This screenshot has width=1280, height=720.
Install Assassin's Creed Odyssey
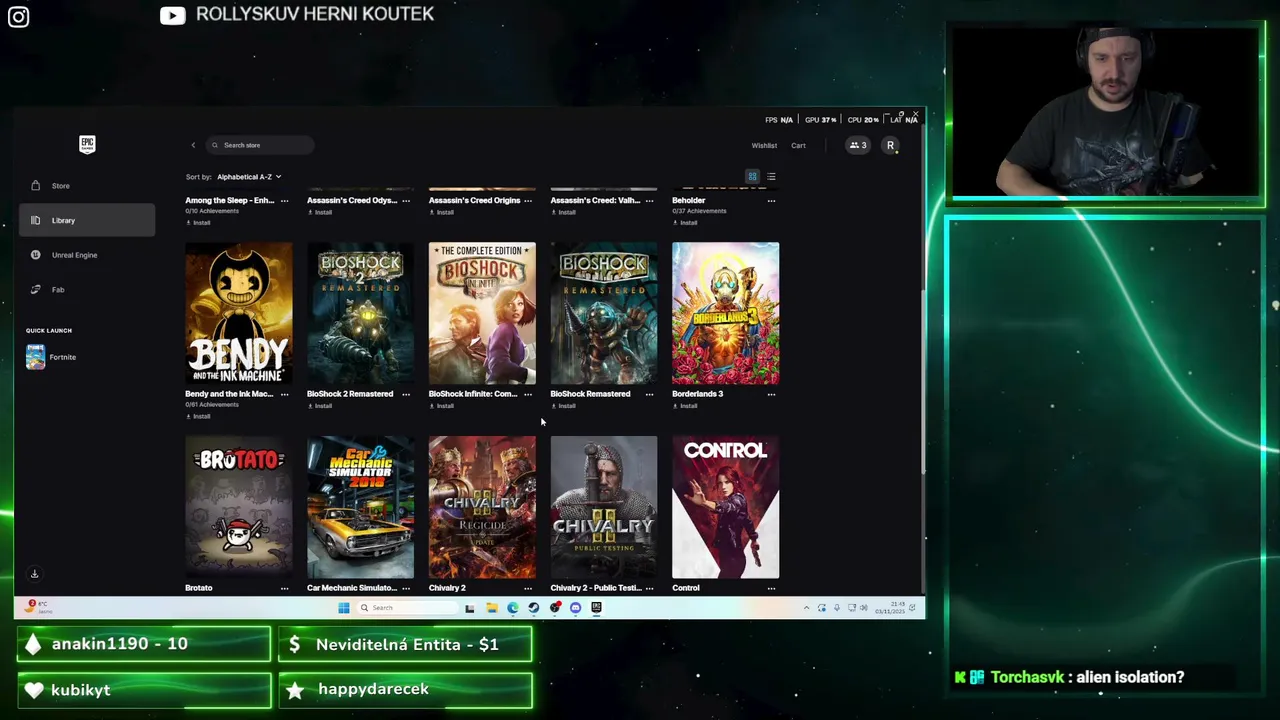320,212
